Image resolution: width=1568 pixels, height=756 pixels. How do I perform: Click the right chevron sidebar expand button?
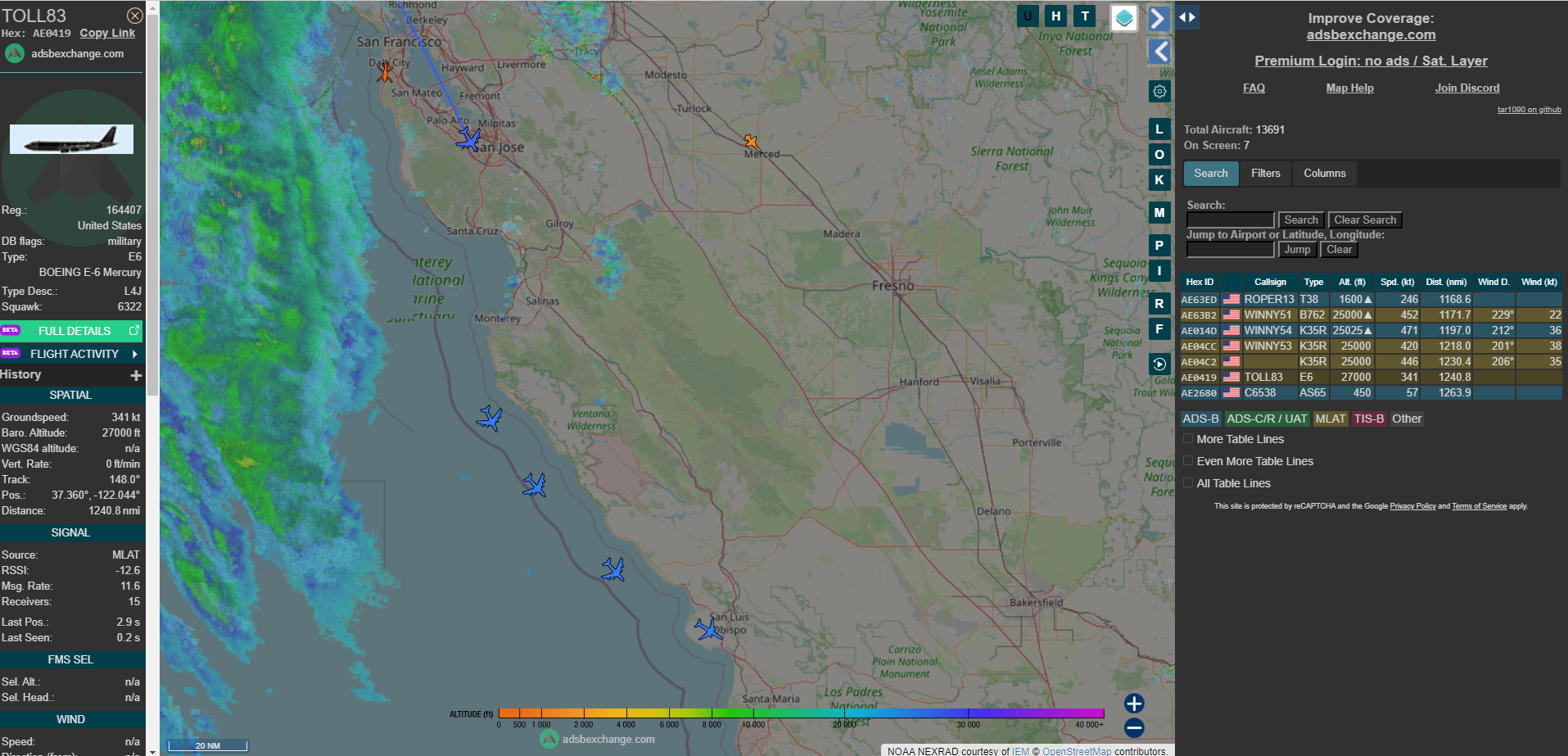1159,18
